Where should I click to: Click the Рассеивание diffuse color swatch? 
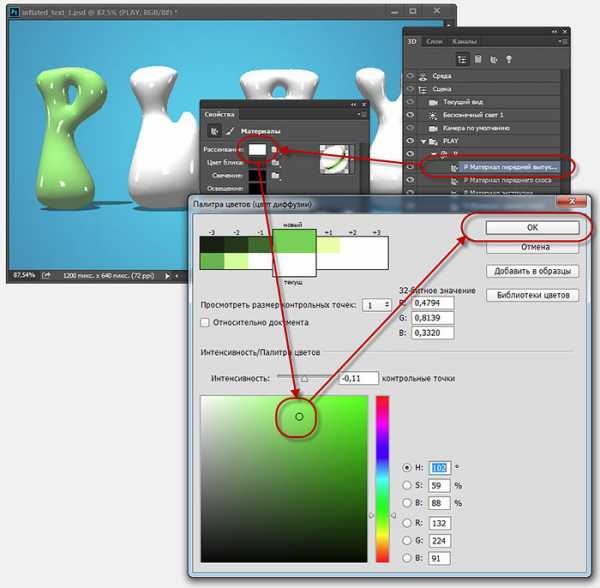click(257, 150)
